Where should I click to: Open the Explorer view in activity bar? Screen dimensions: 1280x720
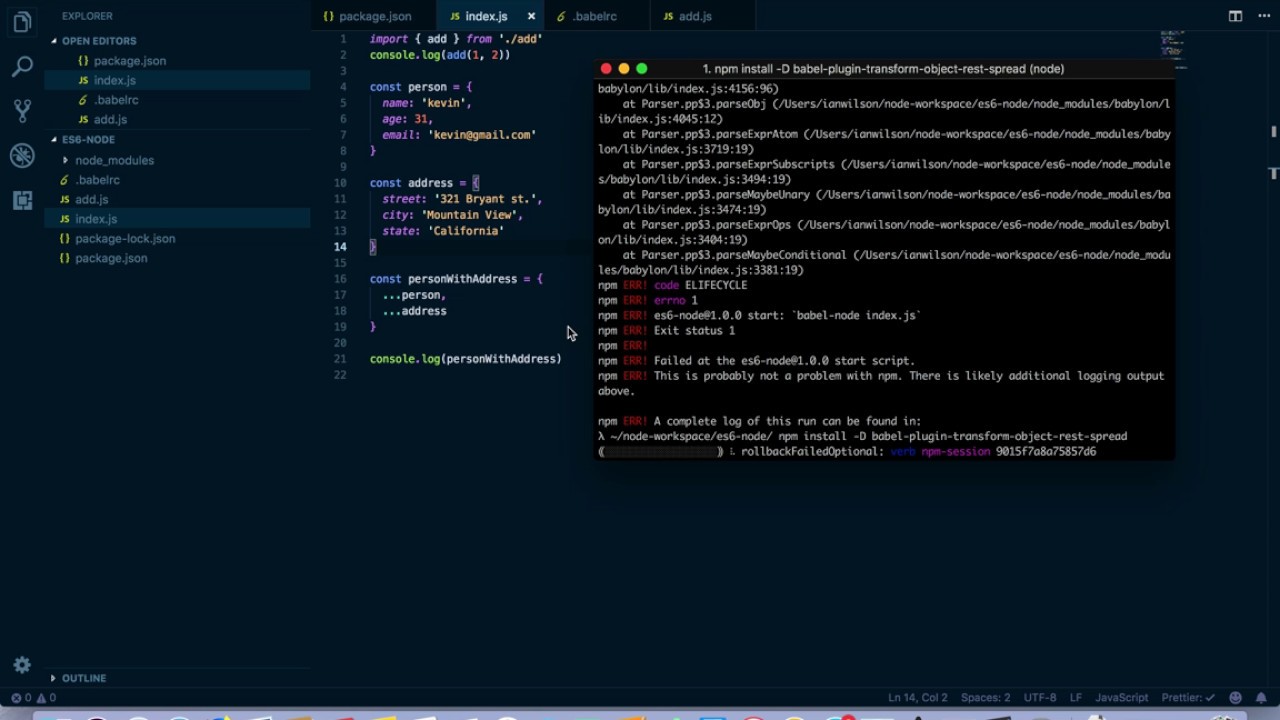pyautogui.click(x=22, y=22)
